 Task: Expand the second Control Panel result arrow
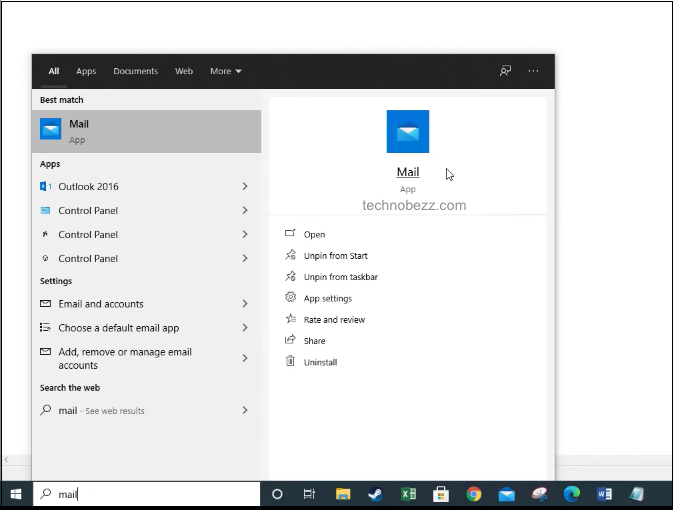click(x=245, y=234)
